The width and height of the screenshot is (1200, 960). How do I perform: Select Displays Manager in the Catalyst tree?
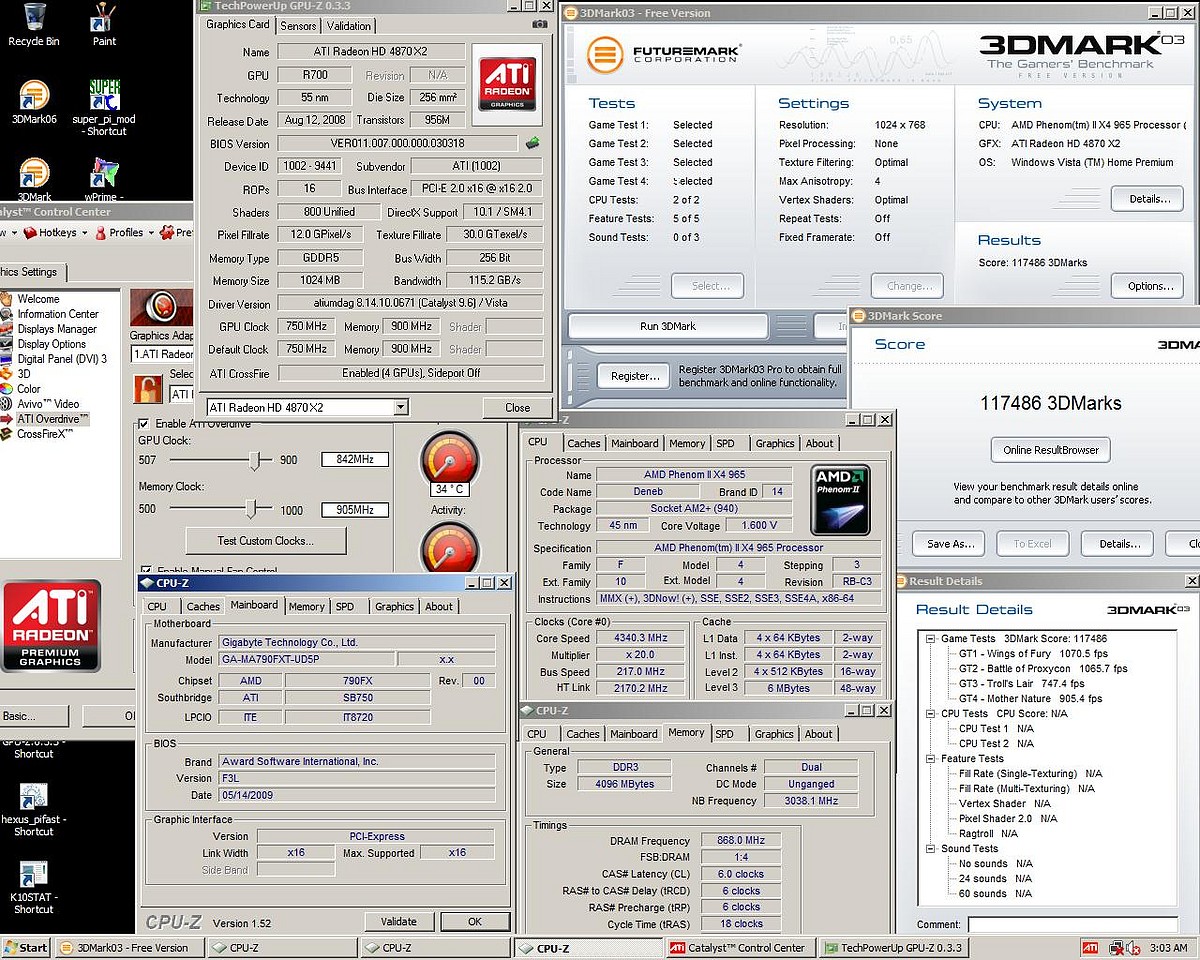(x=57, y=329)
